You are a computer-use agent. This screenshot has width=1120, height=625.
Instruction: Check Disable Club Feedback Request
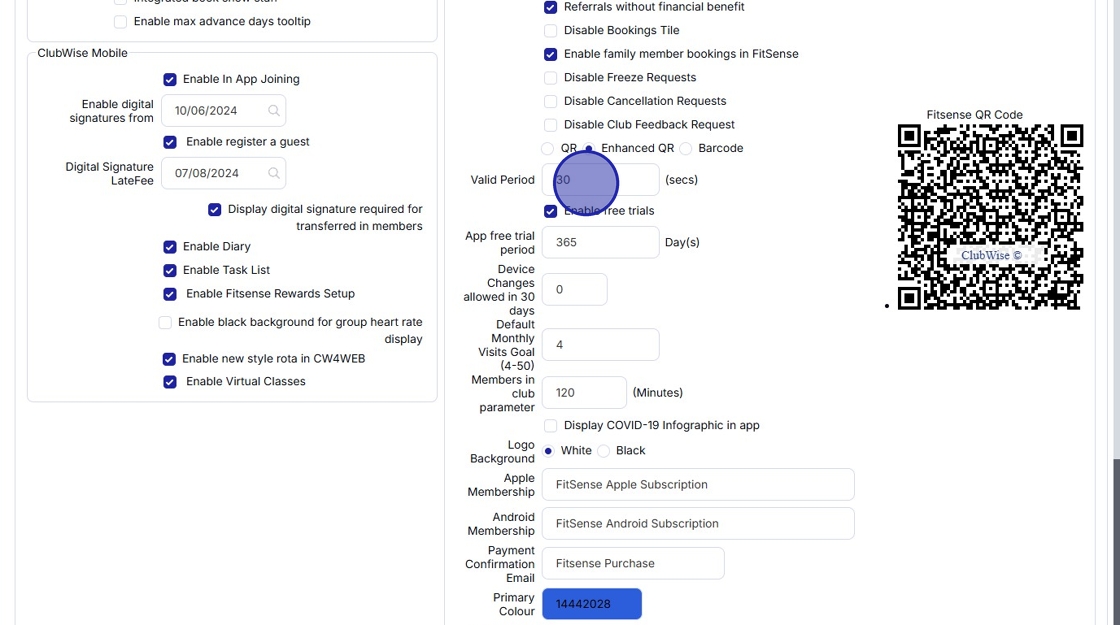tap(550, 125)
